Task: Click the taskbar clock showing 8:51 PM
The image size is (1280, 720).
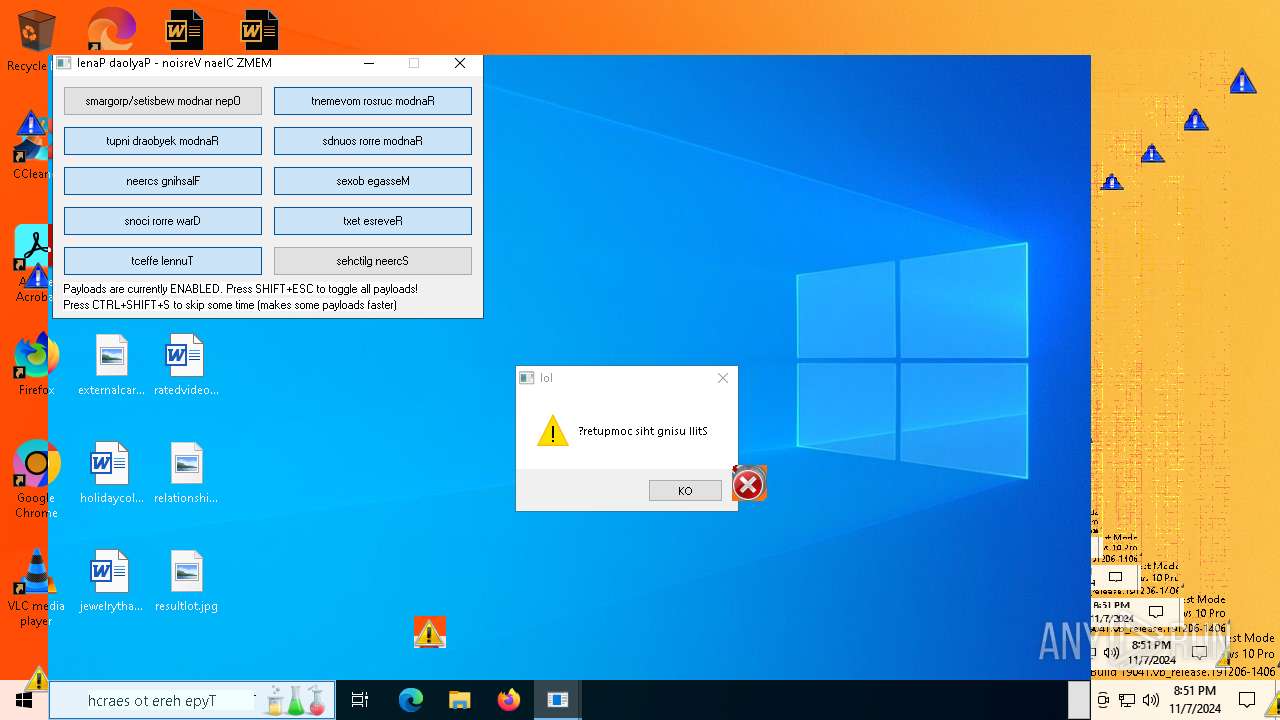Action: tap(1195, 700)
